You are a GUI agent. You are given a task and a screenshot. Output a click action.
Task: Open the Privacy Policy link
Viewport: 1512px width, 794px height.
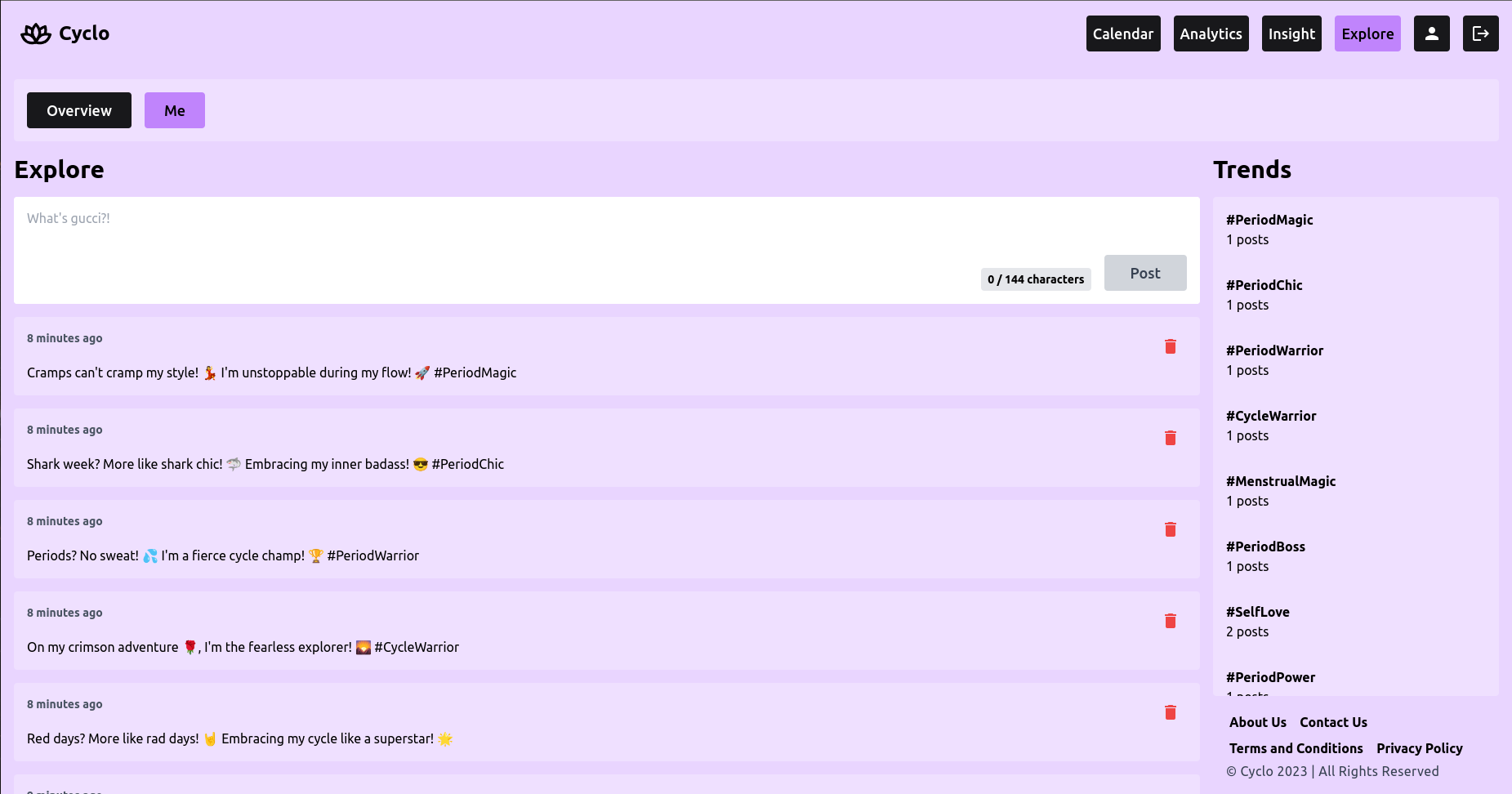tap(1420, 748)
